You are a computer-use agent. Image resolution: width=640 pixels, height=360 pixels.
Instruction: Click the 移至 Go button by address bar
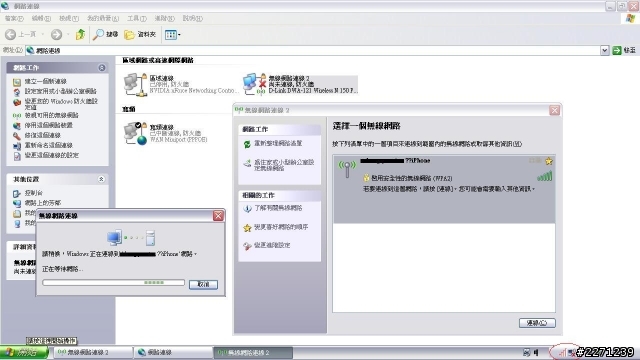point(624,50)
